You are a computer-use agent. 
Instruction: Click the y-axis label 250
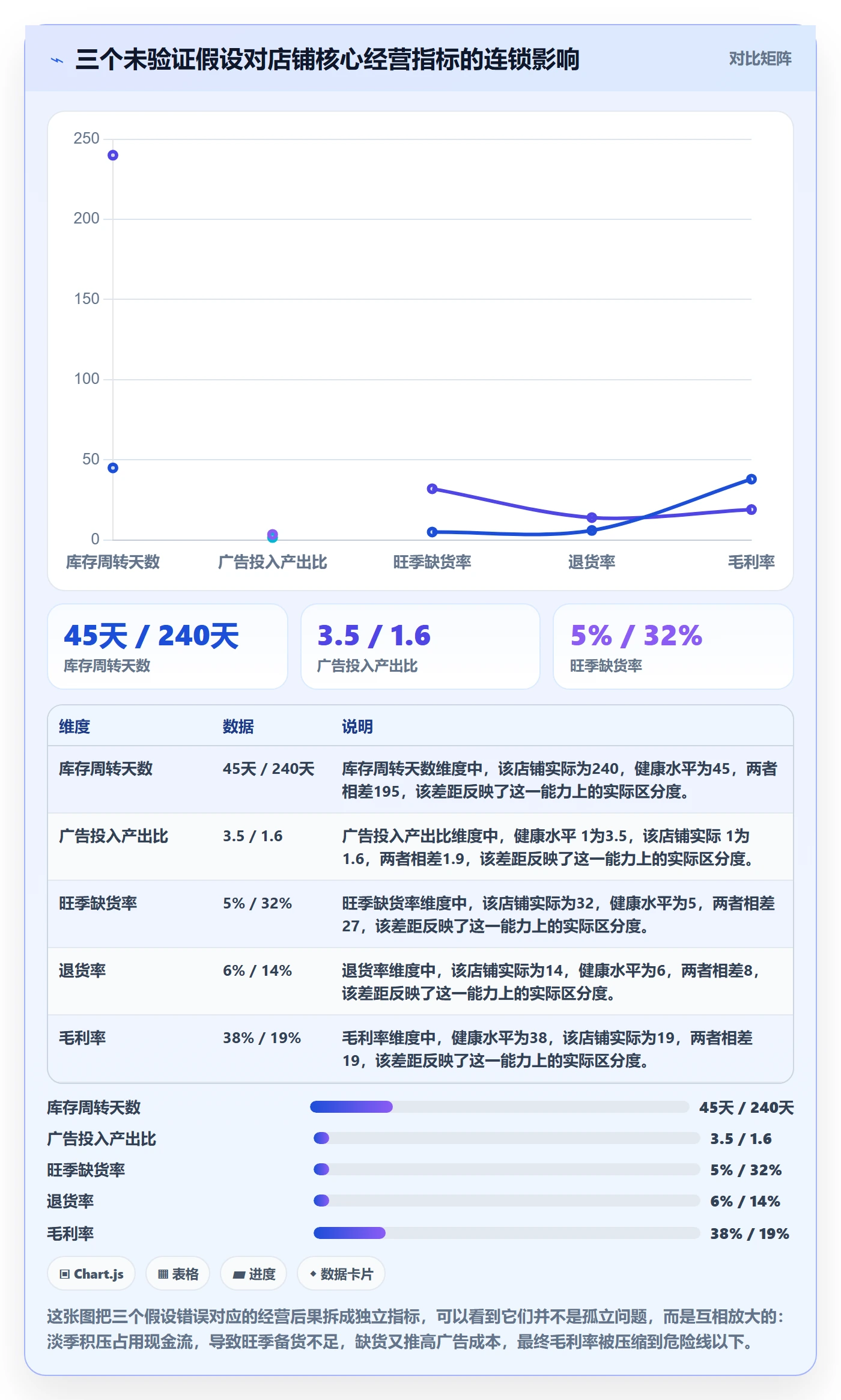87,138
